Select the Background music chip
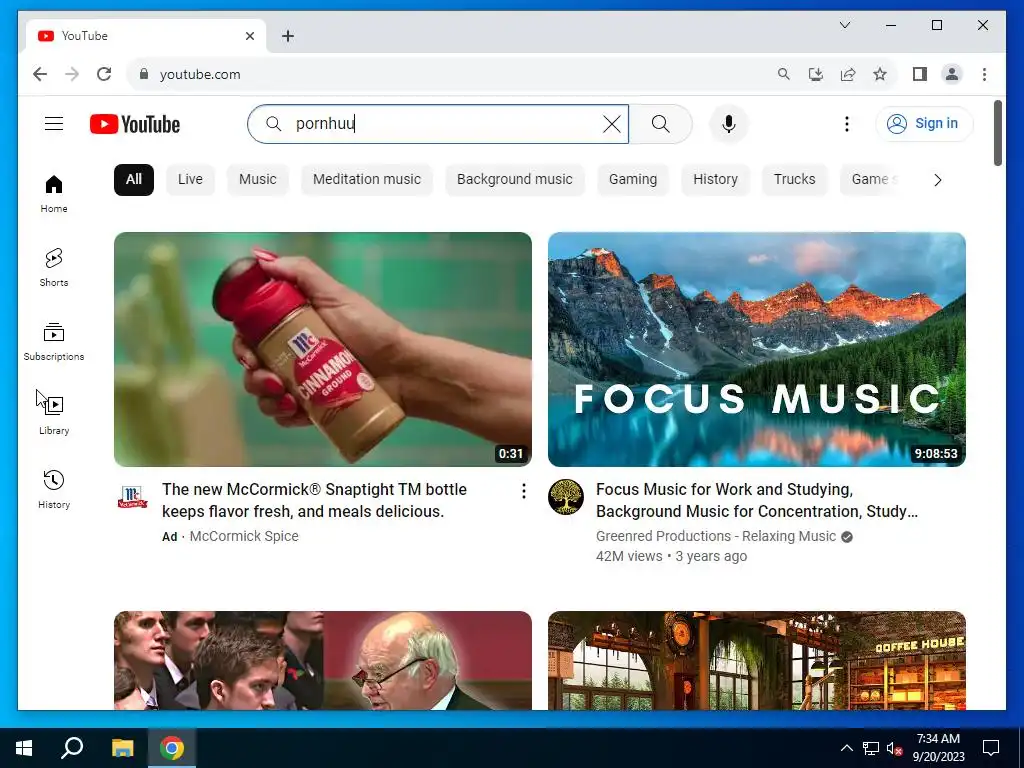Viewport: 1024px width, 768px height. 515,180
